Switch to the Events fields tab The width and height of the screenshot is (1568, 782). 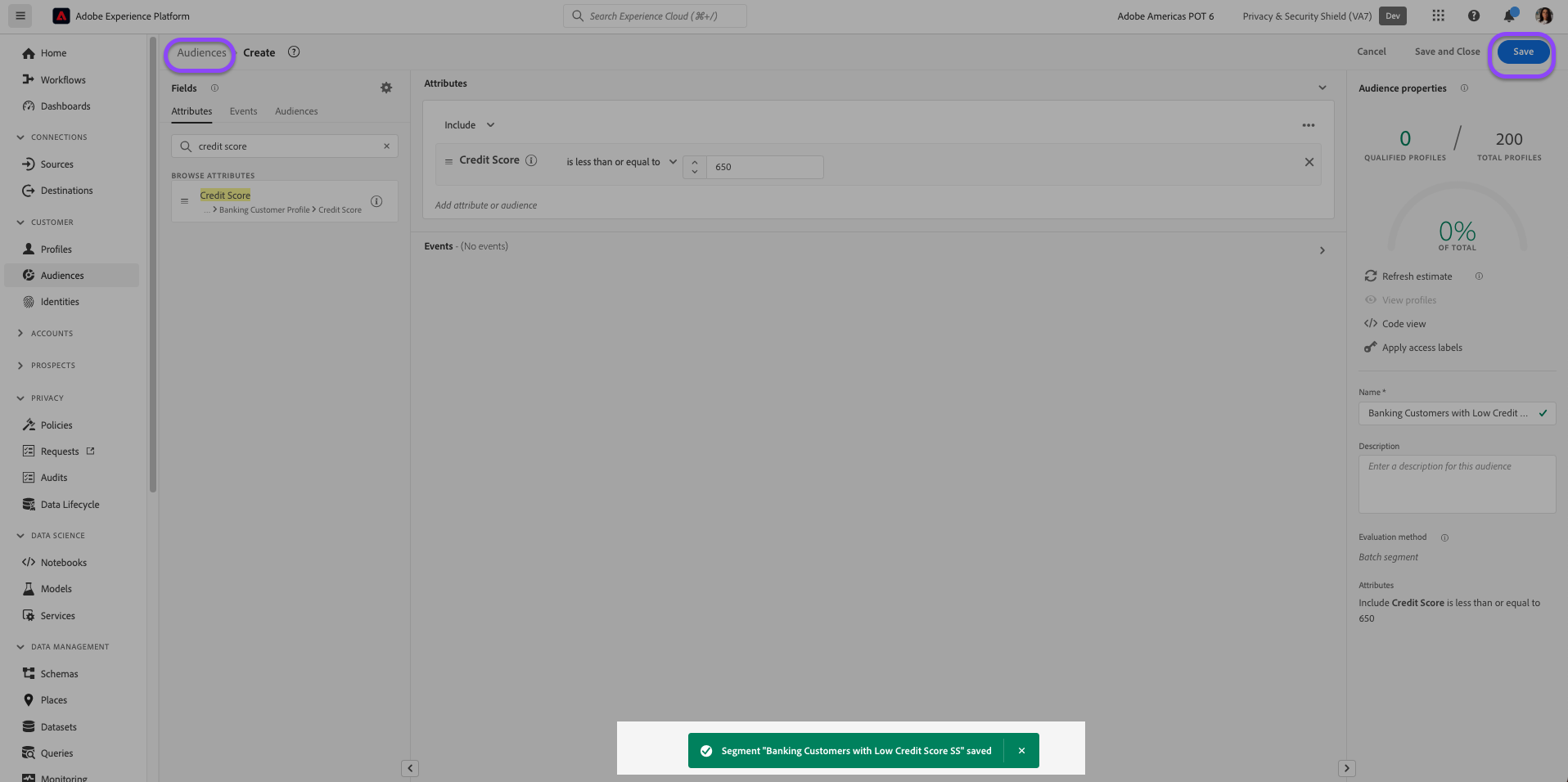click(243, 111)
